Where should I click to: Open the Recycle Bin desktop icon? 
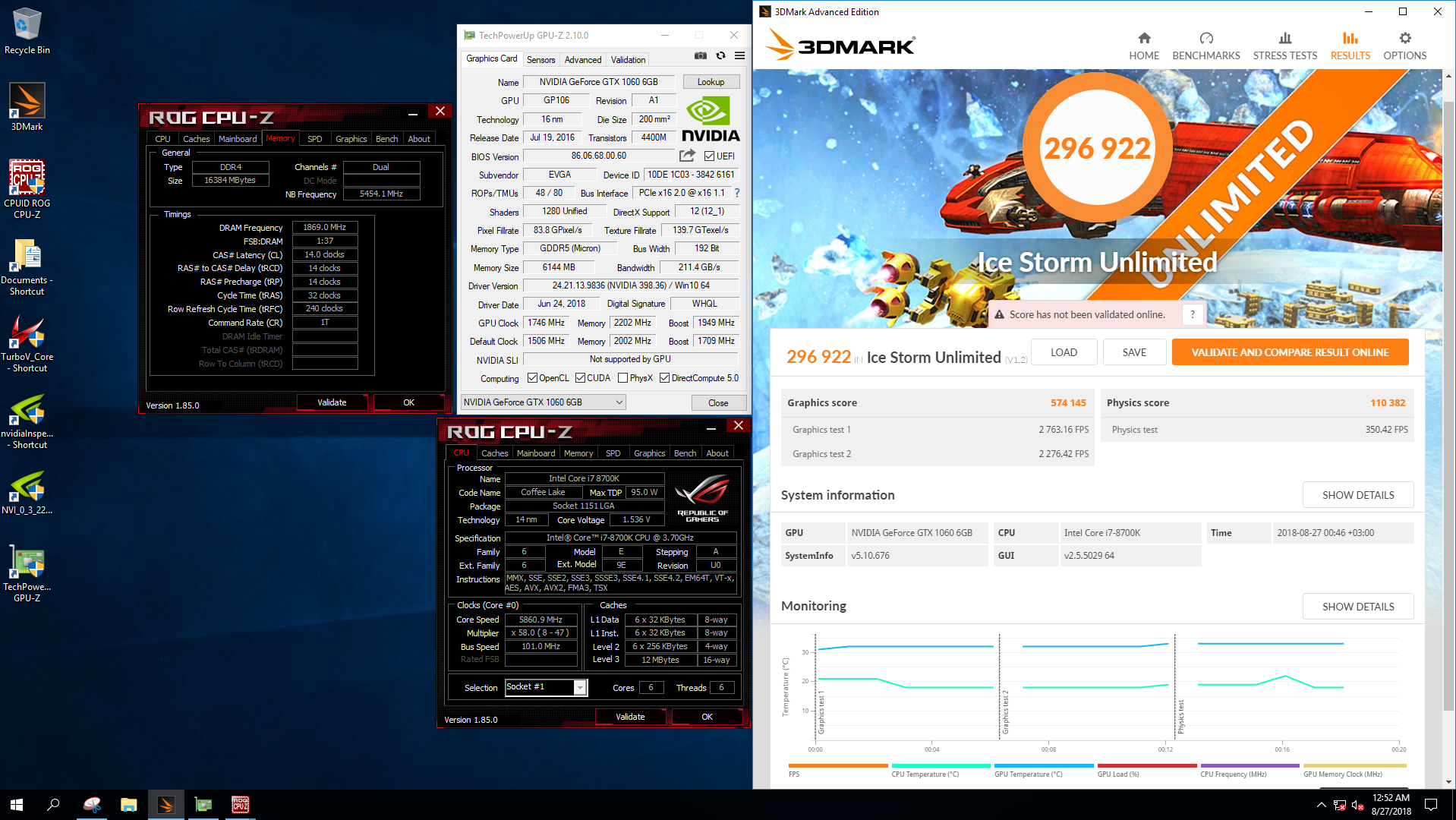27,31
